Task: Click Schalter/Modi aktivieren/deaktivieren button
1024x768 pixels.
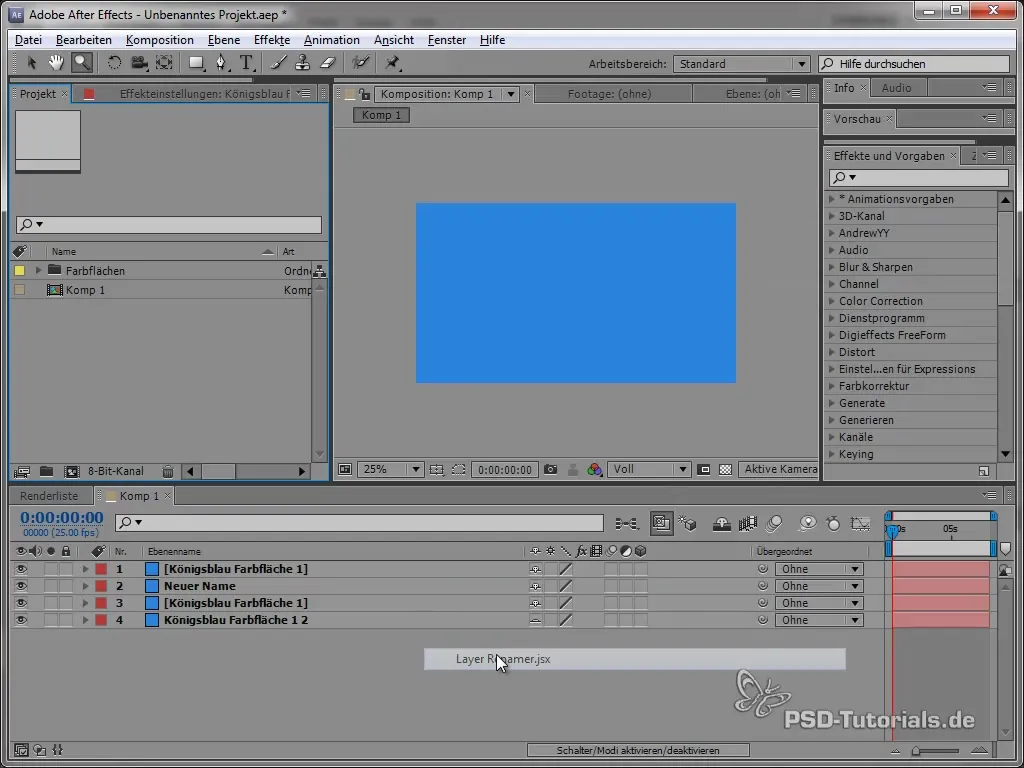Action: (x=638, y=750)
